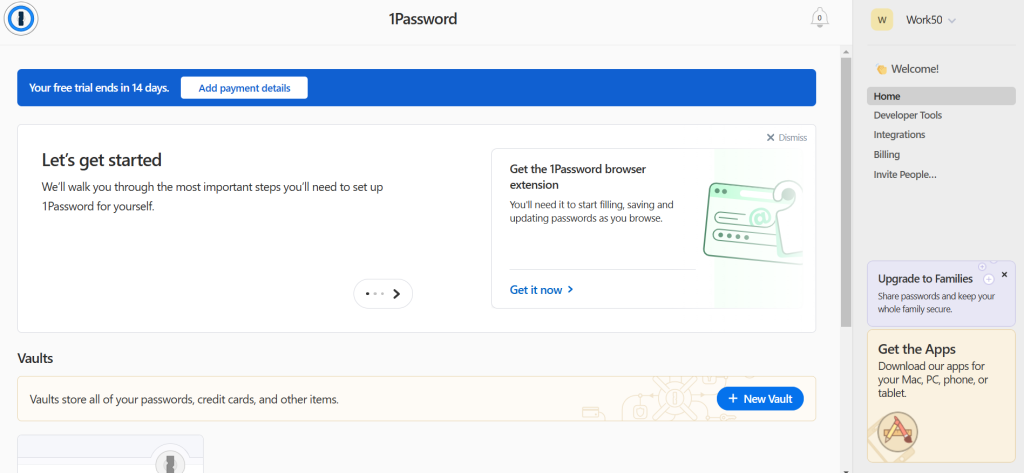Open the vault card thumbnail

tap(110, 453)
